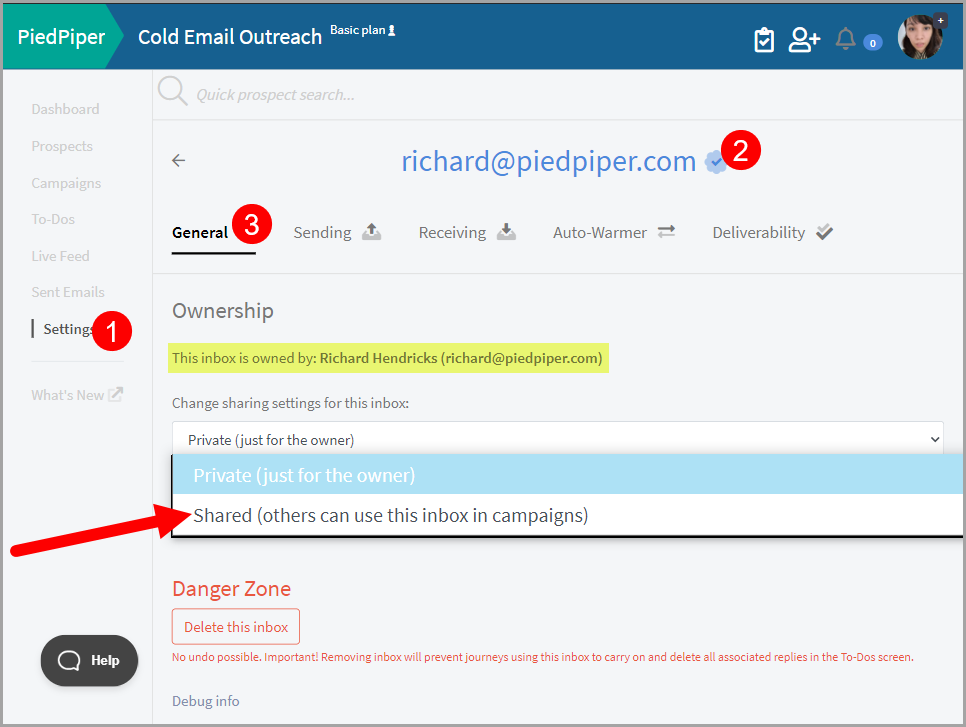Click the tasks clipboard icon in header
Image resolution: width=966 pixels, height=727 pixels.
click(x=764, y=40)
